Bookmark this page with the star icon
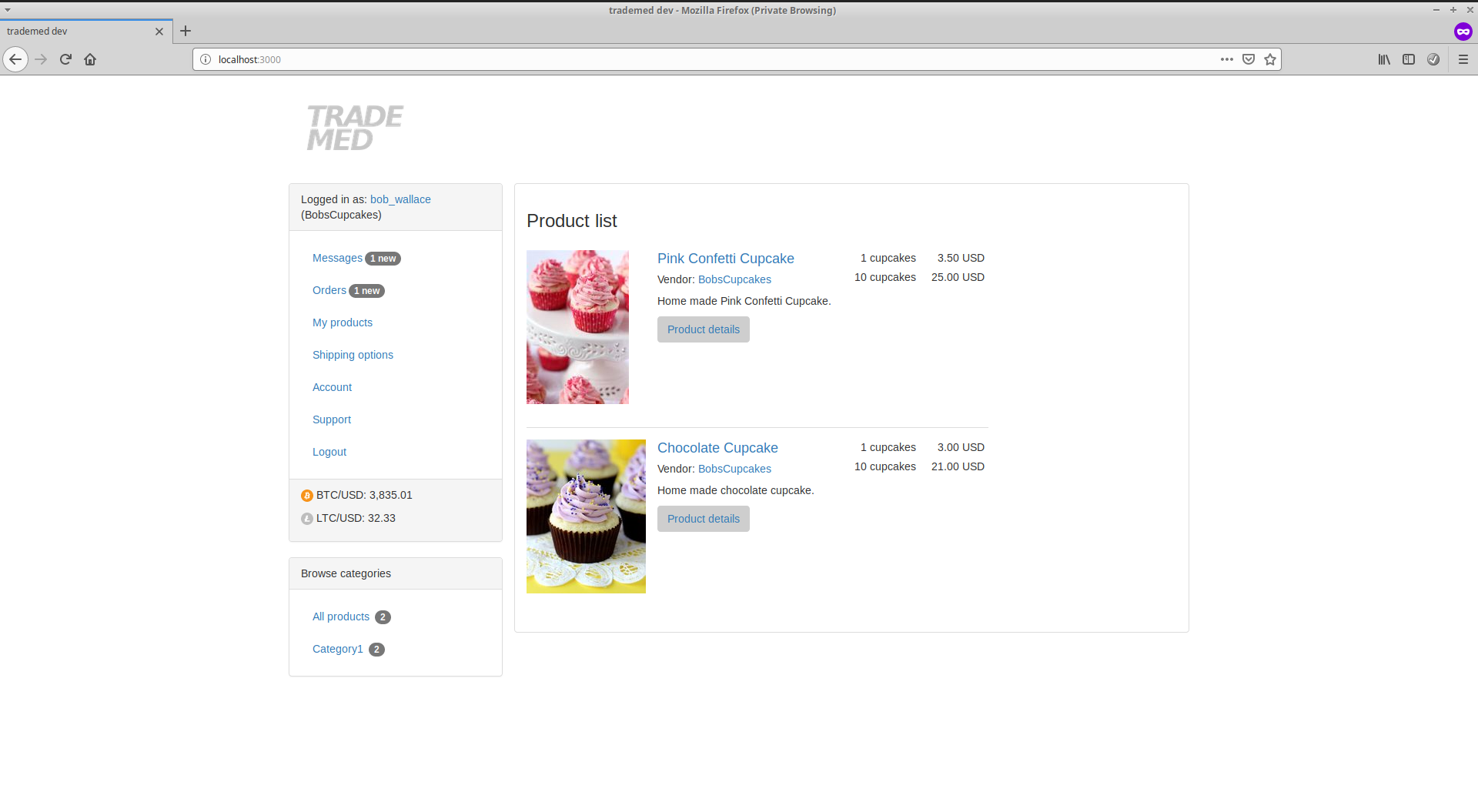 click(1270, 59)
